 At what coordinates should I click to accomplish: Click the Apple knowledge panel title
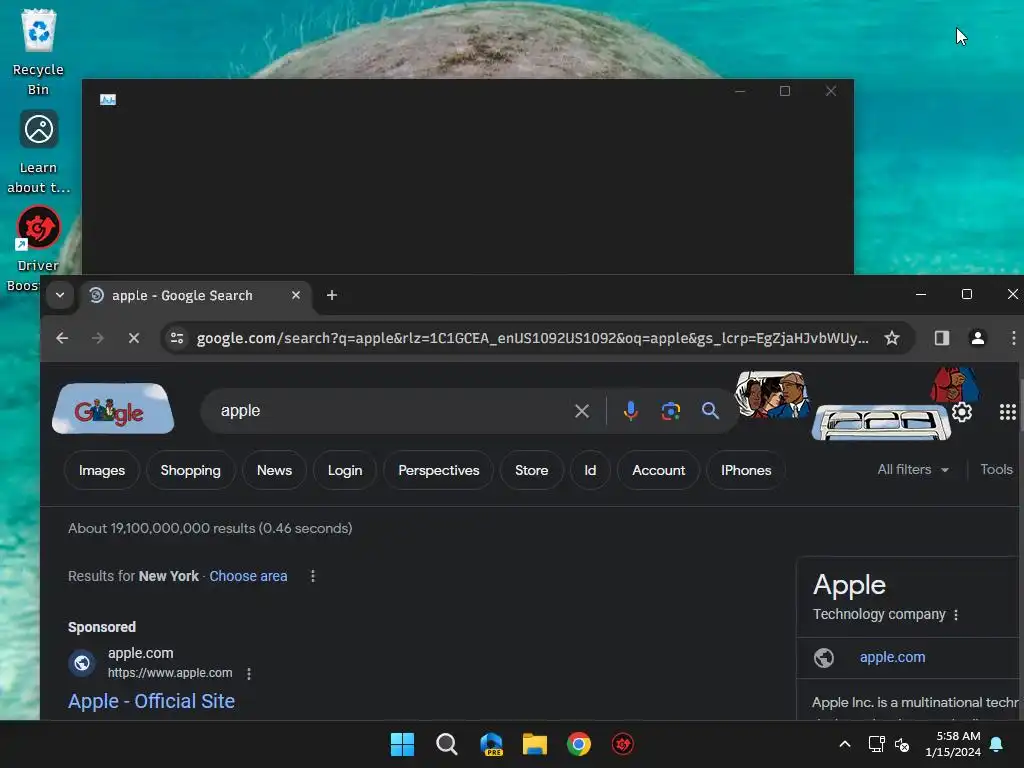coord(849,585)
